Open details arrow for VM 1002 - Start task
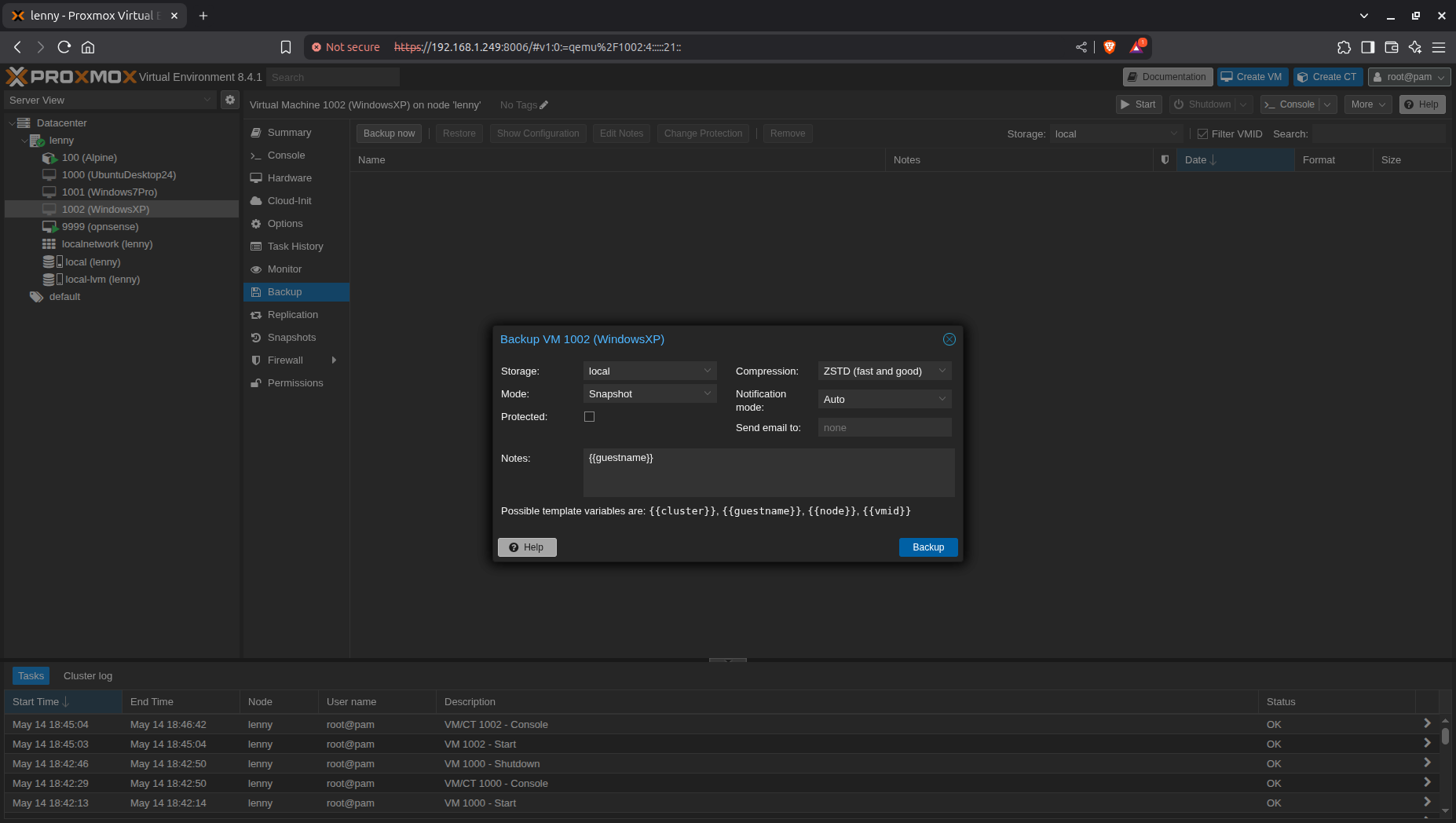 click(x=1427, y=743)
